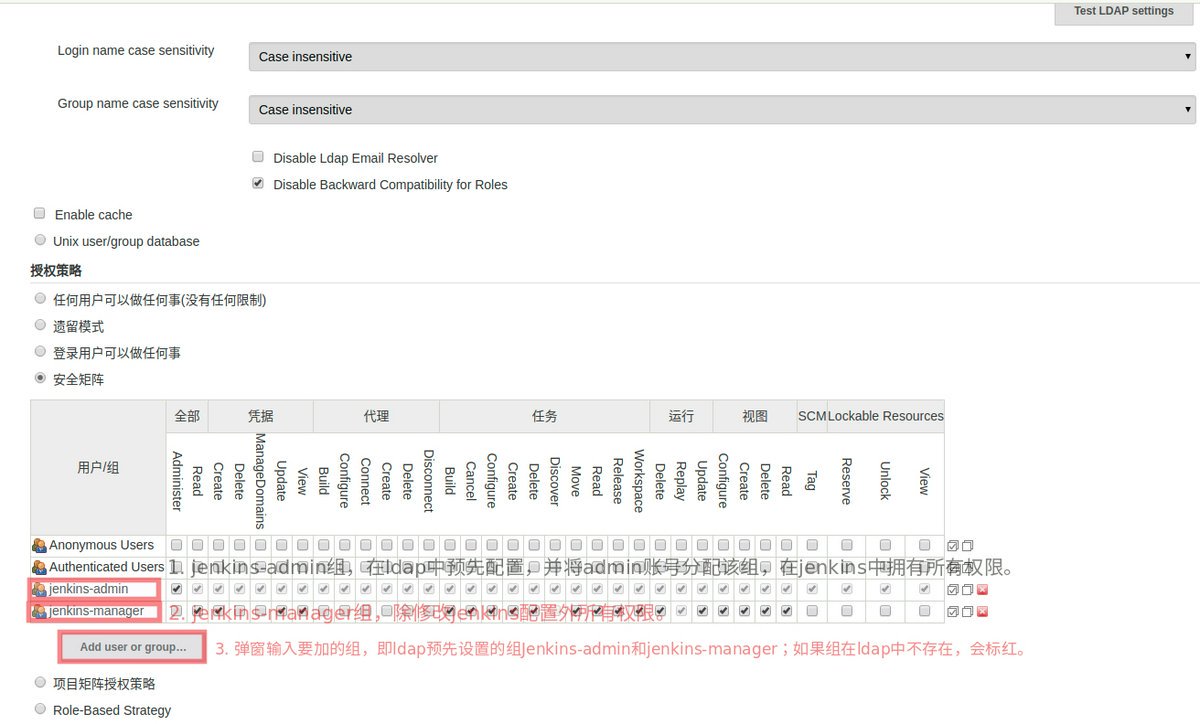Check Unlock for jenkins-manager
The height and width of the screenshot is (724, 1200).
tap(885, 611)
